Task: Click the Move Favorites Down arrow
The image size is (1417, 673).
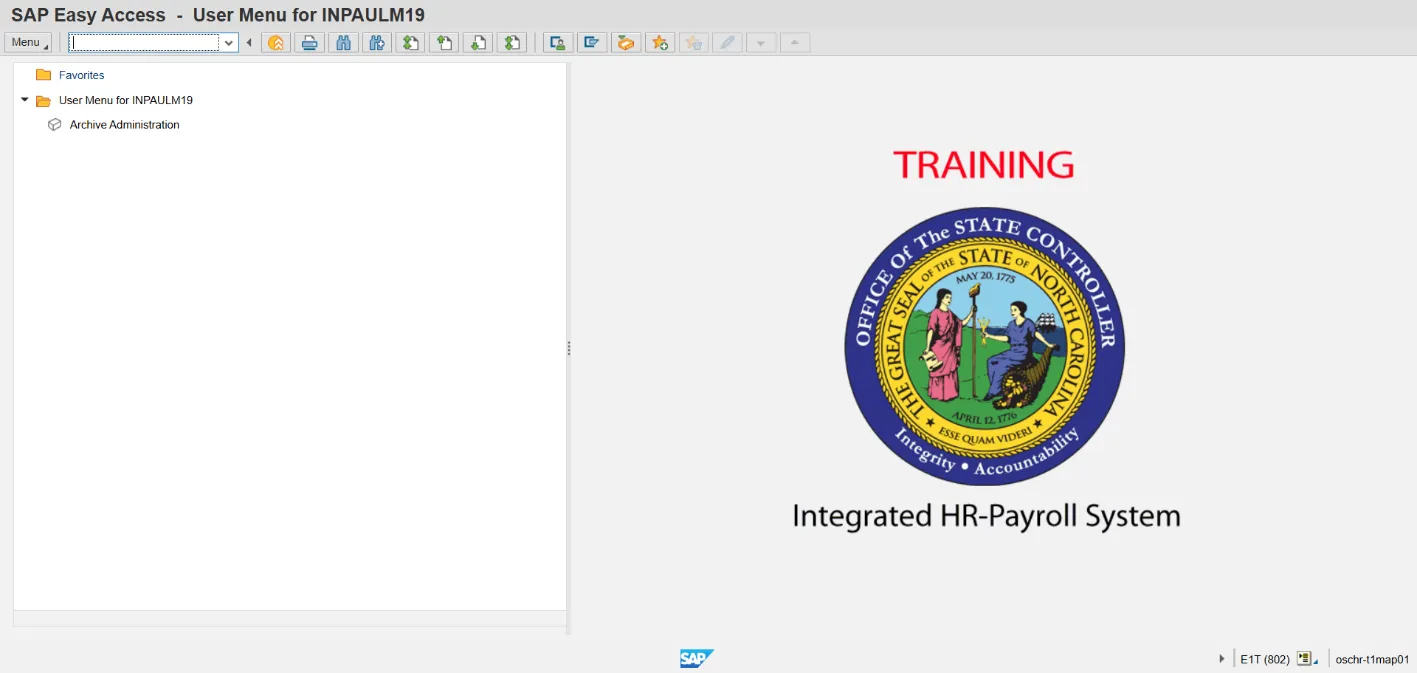Action: (x=762, y=42)
